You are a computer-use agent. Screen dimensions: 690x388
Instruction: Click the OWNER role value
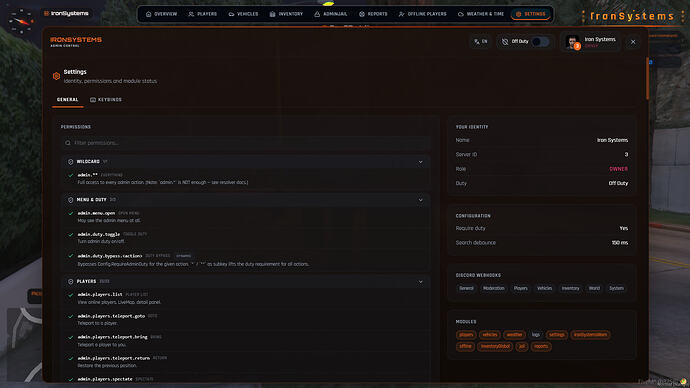pos(618,169)
